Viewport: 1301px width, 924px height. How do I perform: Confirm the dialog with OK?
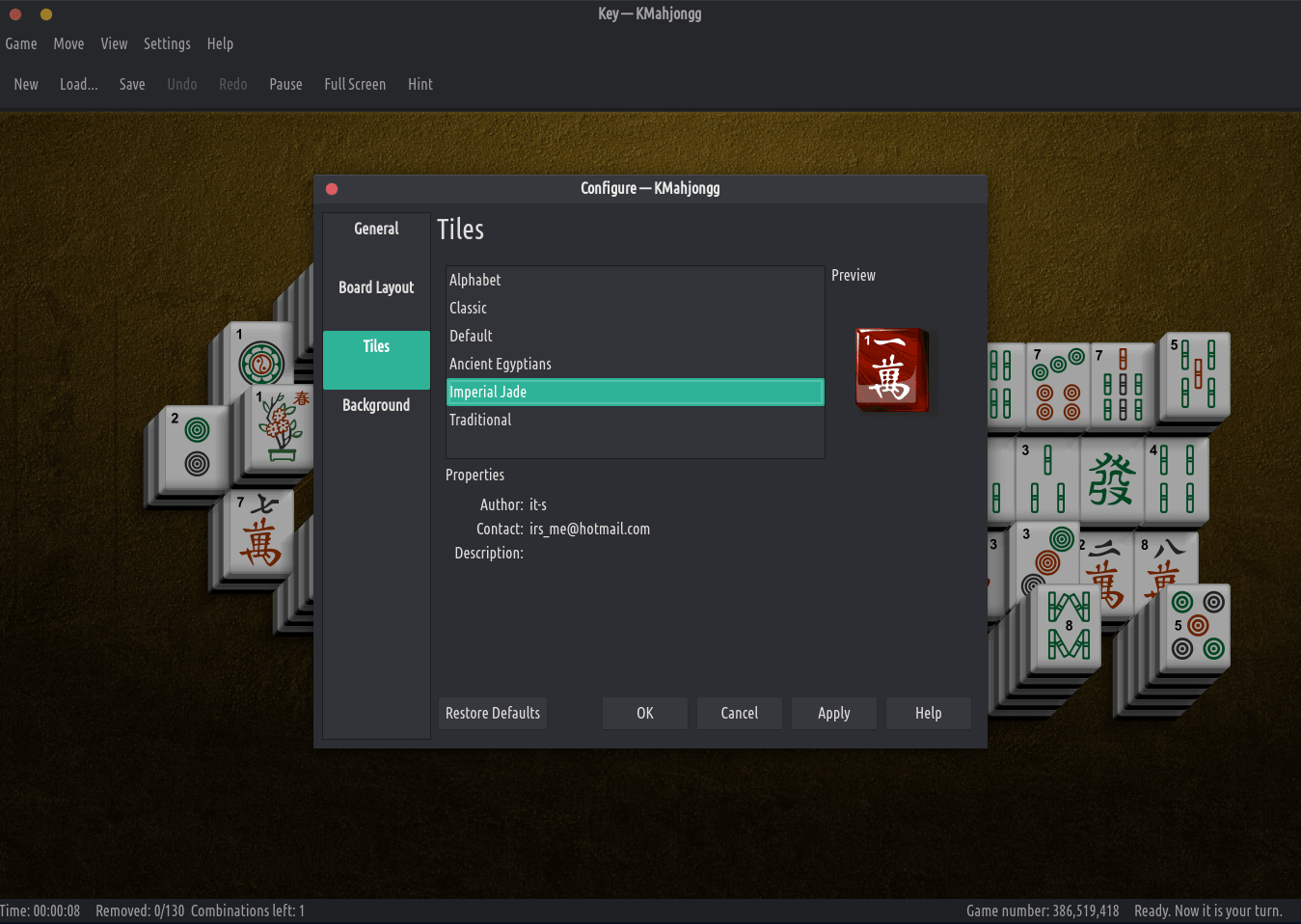(x=644, y=713)
